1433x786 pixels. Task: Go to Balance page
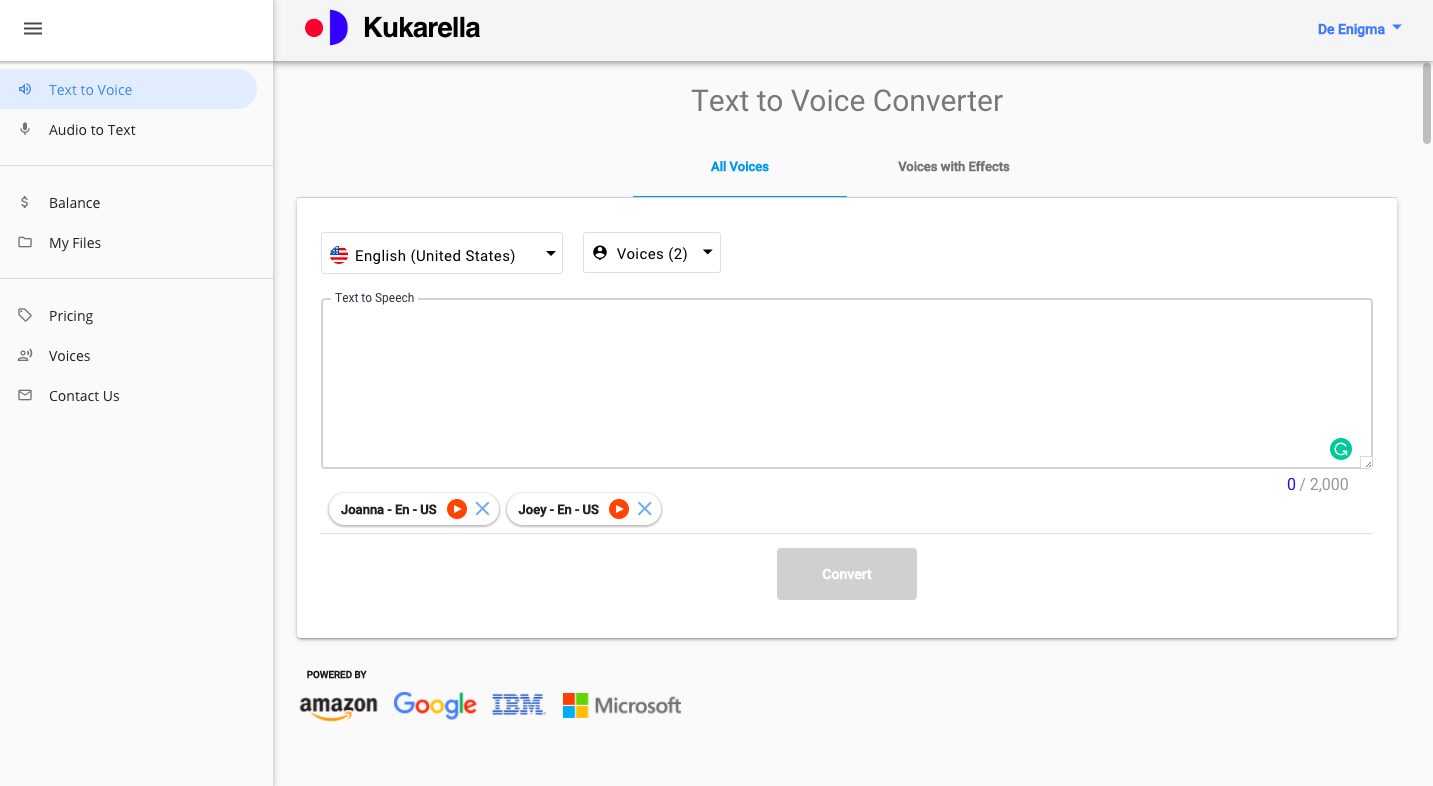(74, 203)
